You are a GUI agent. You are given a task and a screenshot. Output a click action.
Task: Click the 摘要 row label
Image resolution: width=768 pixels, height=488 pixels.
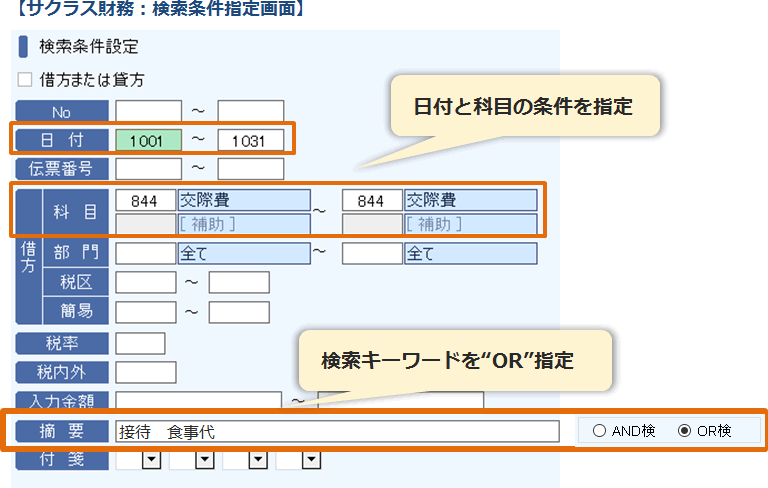[62, 431]
